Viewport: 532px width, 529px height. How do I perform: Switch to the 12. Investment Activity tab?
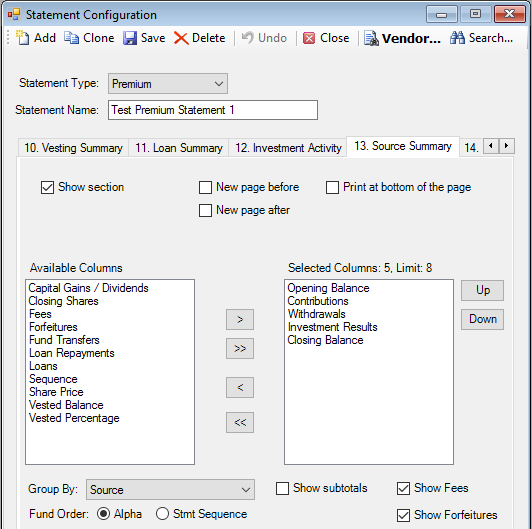[288, 148]
